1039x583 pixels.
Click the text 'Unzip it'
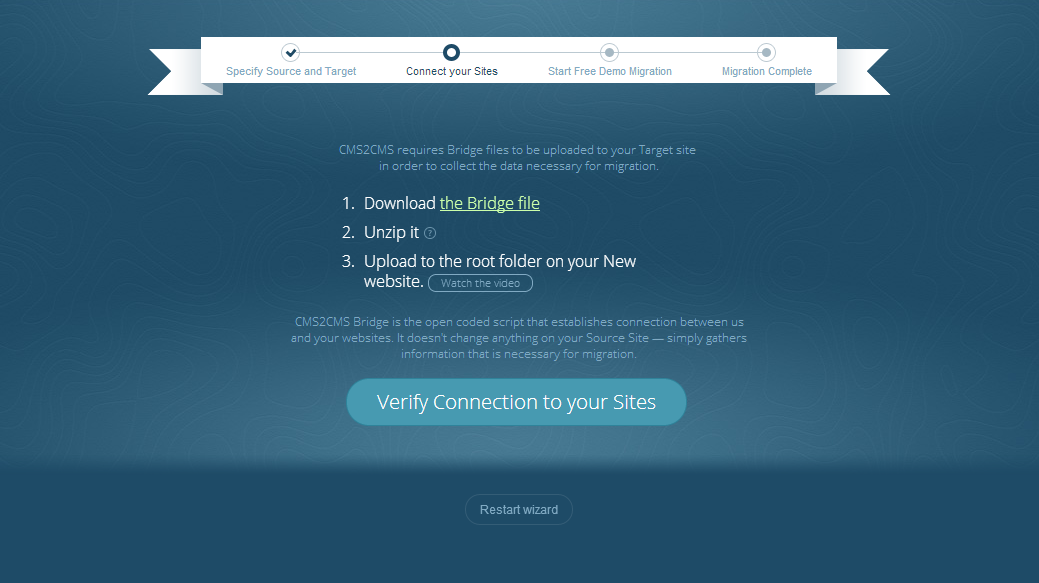(x=392, y=233)
